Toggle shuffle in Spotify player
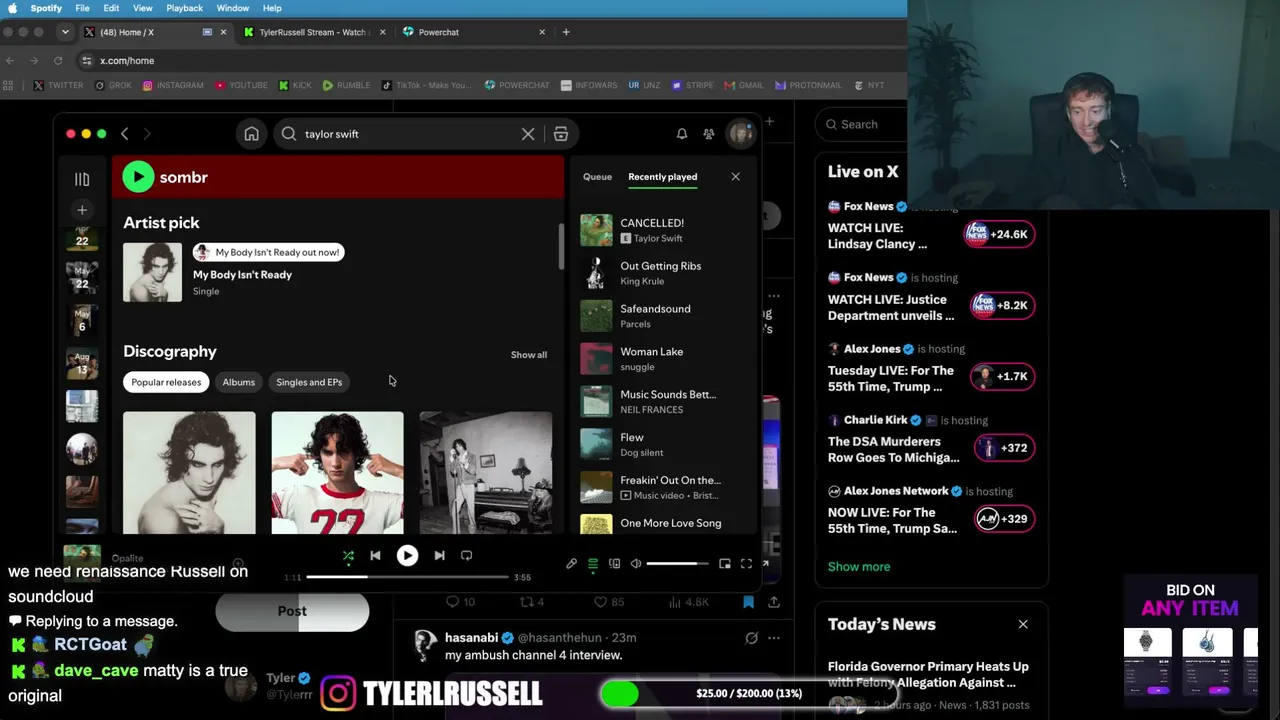This screenshot has width=1280, height=720. (348, 555)
